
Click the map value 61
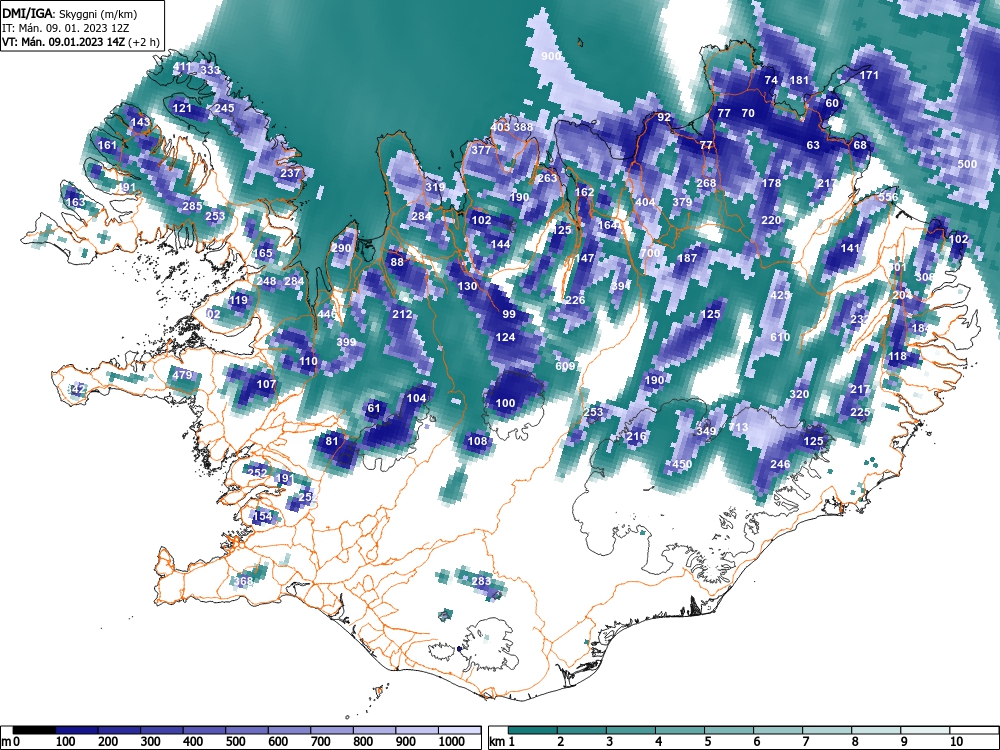(x=374, y=408)
